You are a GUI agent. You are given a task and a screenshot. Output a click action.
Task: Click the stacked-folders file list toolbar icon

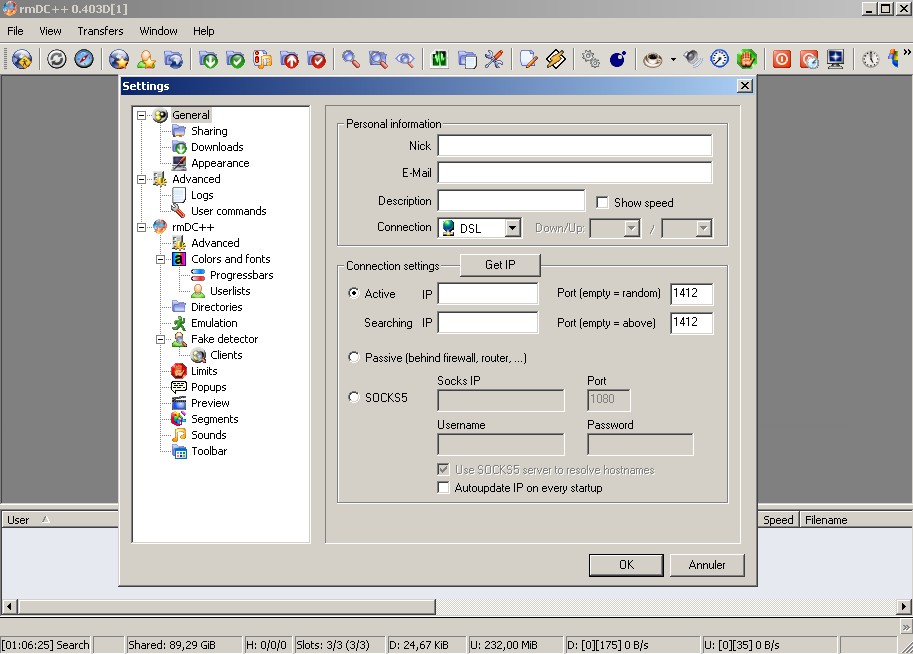click(467, 59)
